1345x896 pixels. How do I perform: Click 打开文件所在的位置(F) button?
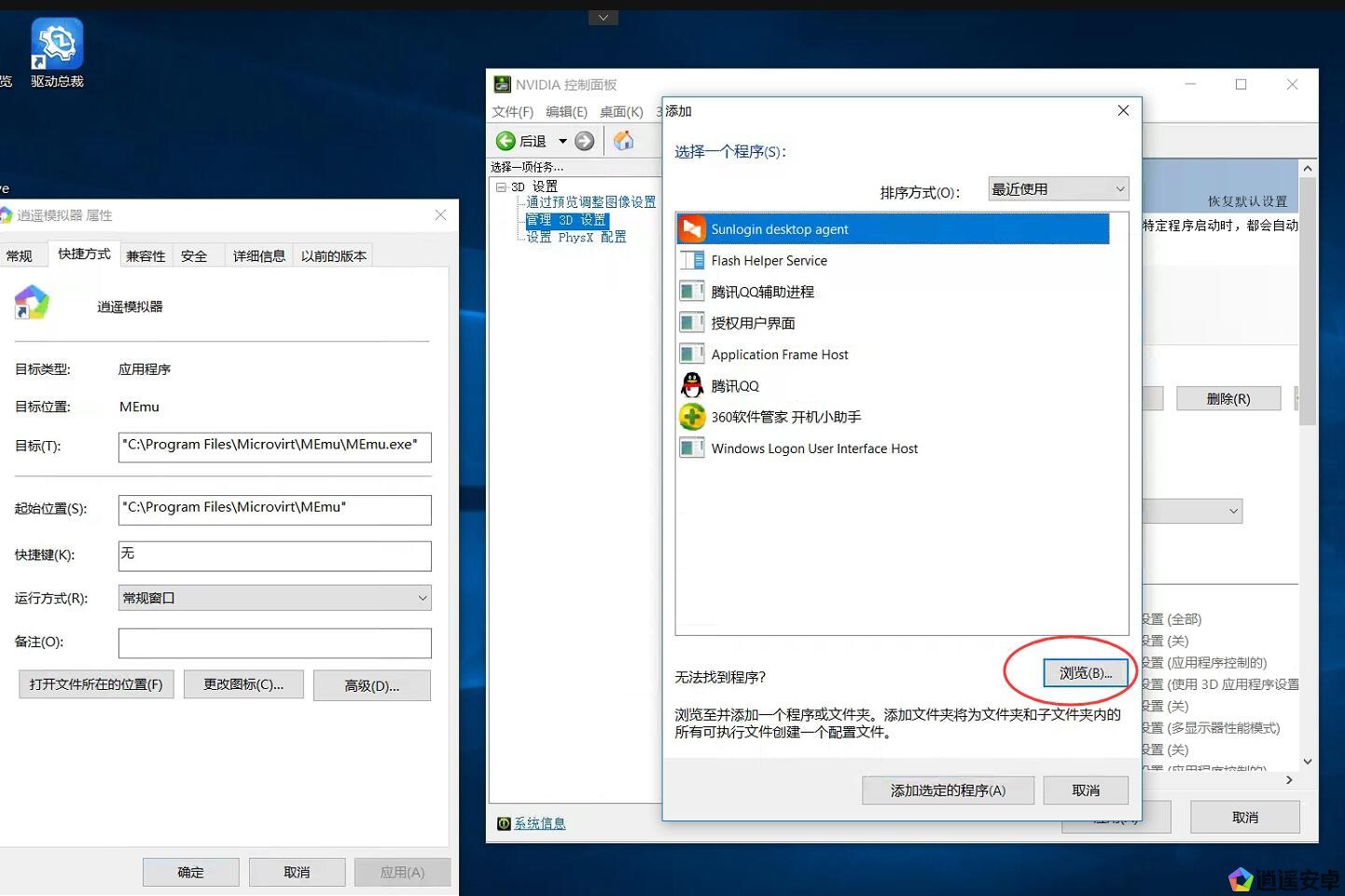[x=96, y=684]
